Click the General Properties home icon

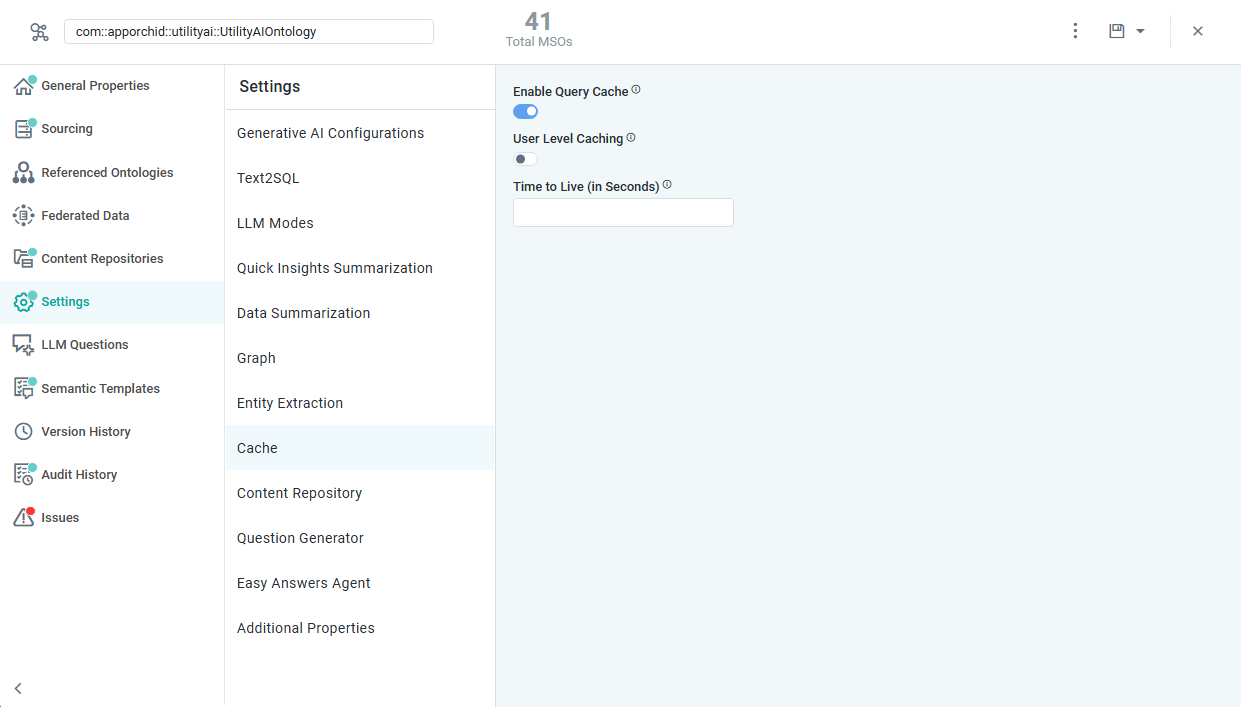[x=23, y=87]
